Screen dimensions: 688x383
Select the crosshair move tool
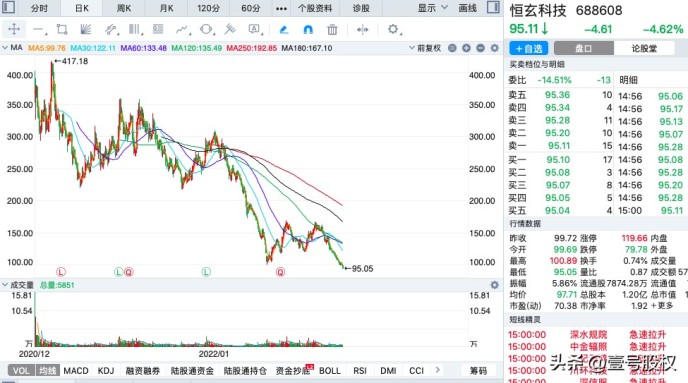14,29
